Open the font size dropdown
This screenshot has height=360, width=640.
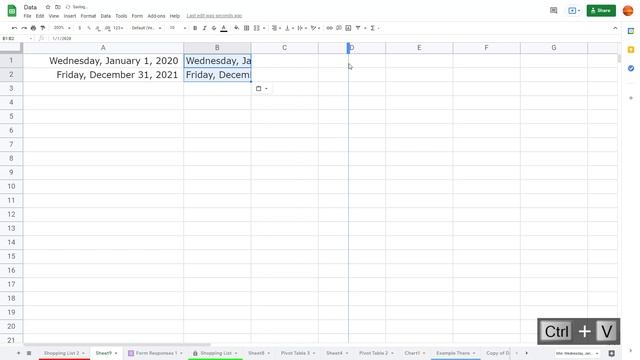[x=178, y=28]
